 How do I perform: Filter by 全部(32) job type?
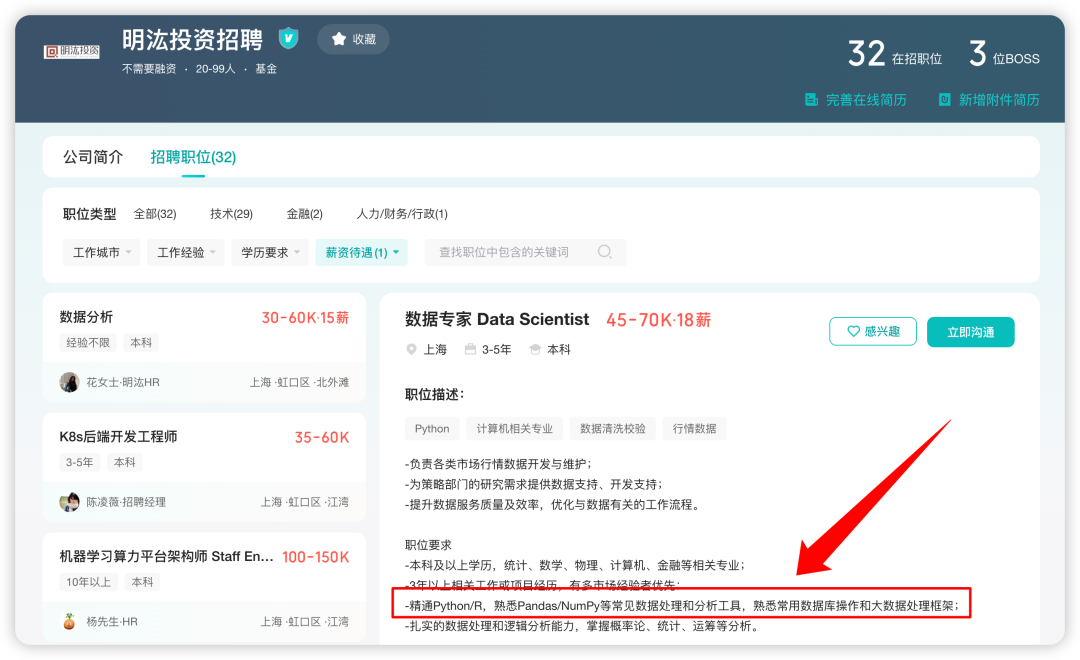click(155, 214)
